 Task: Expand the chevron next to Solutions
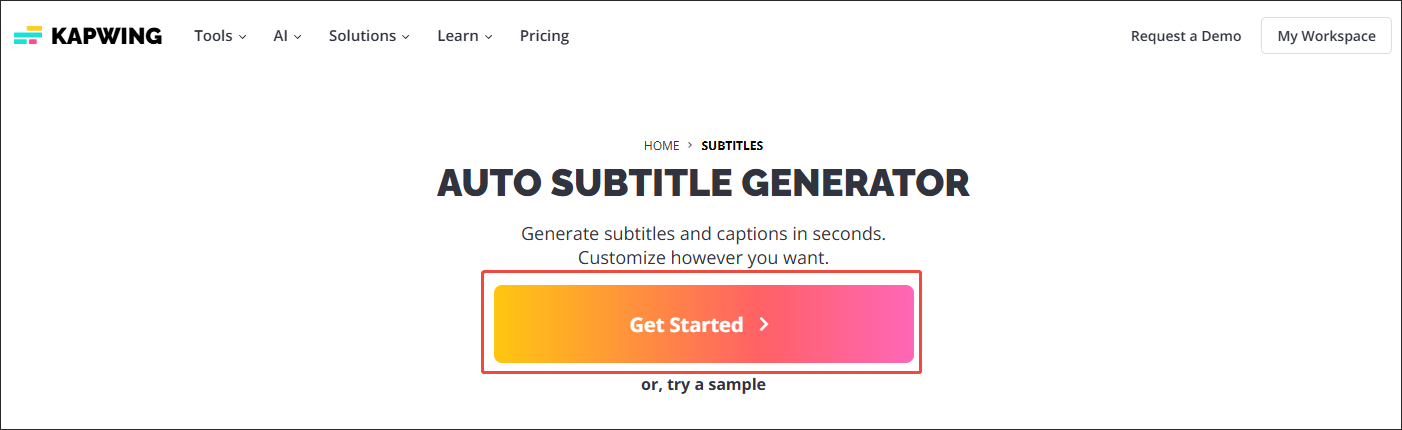pos(406,37)
